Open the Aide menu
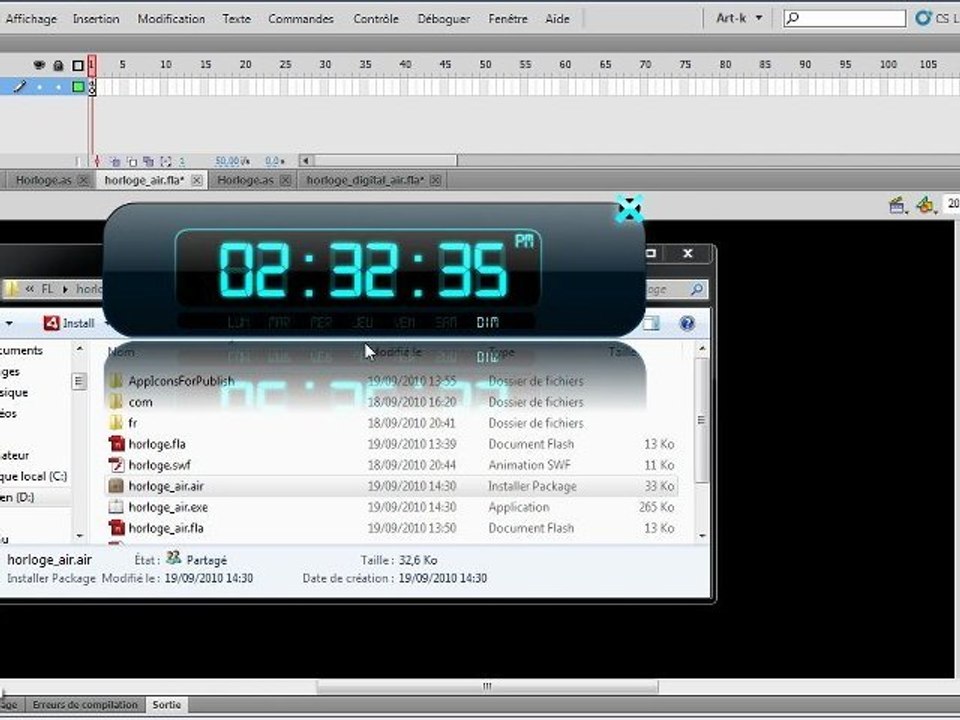960x720 pixels. coord(557,19)
